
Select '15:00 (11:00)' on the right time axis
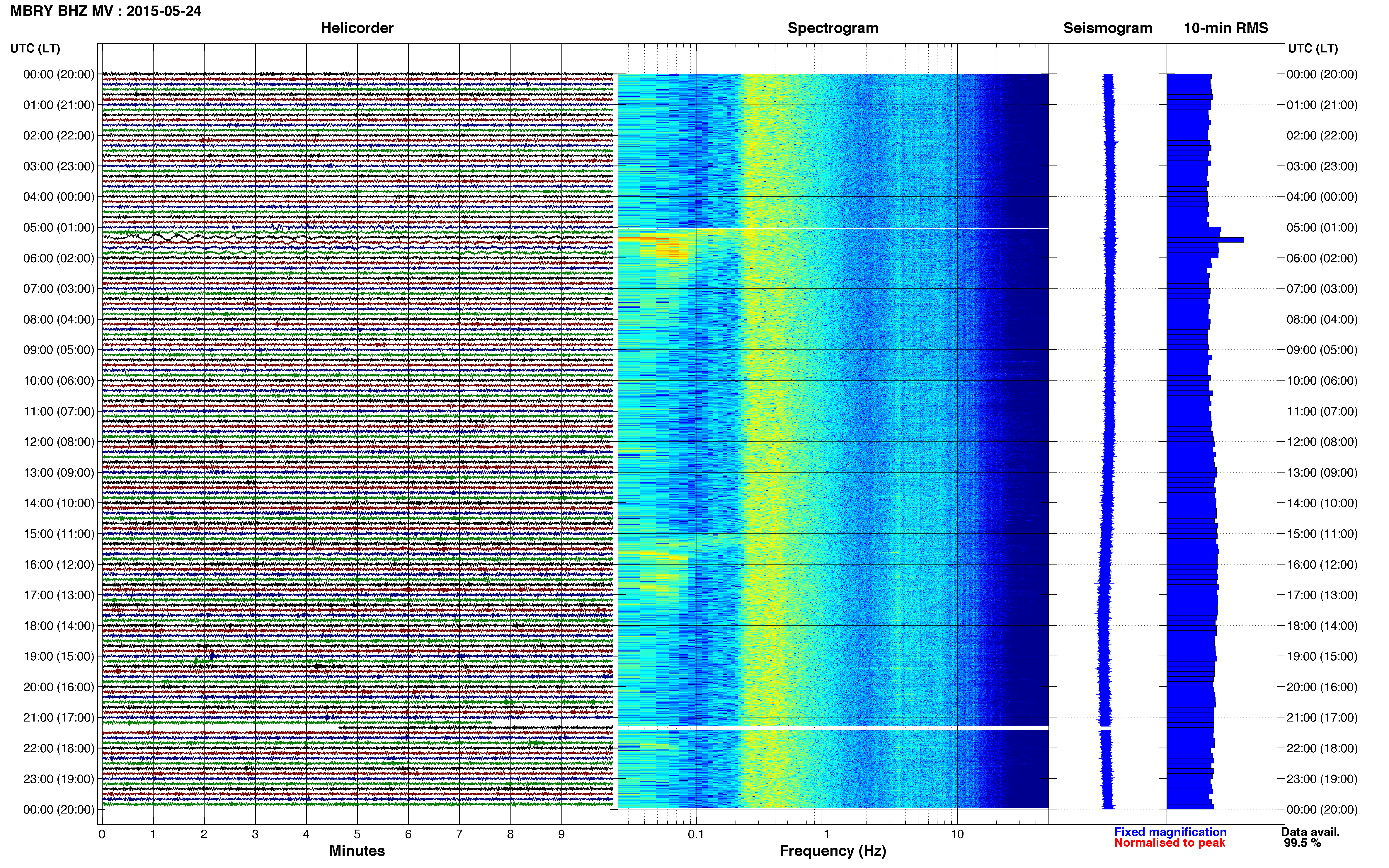(1322, 534)
